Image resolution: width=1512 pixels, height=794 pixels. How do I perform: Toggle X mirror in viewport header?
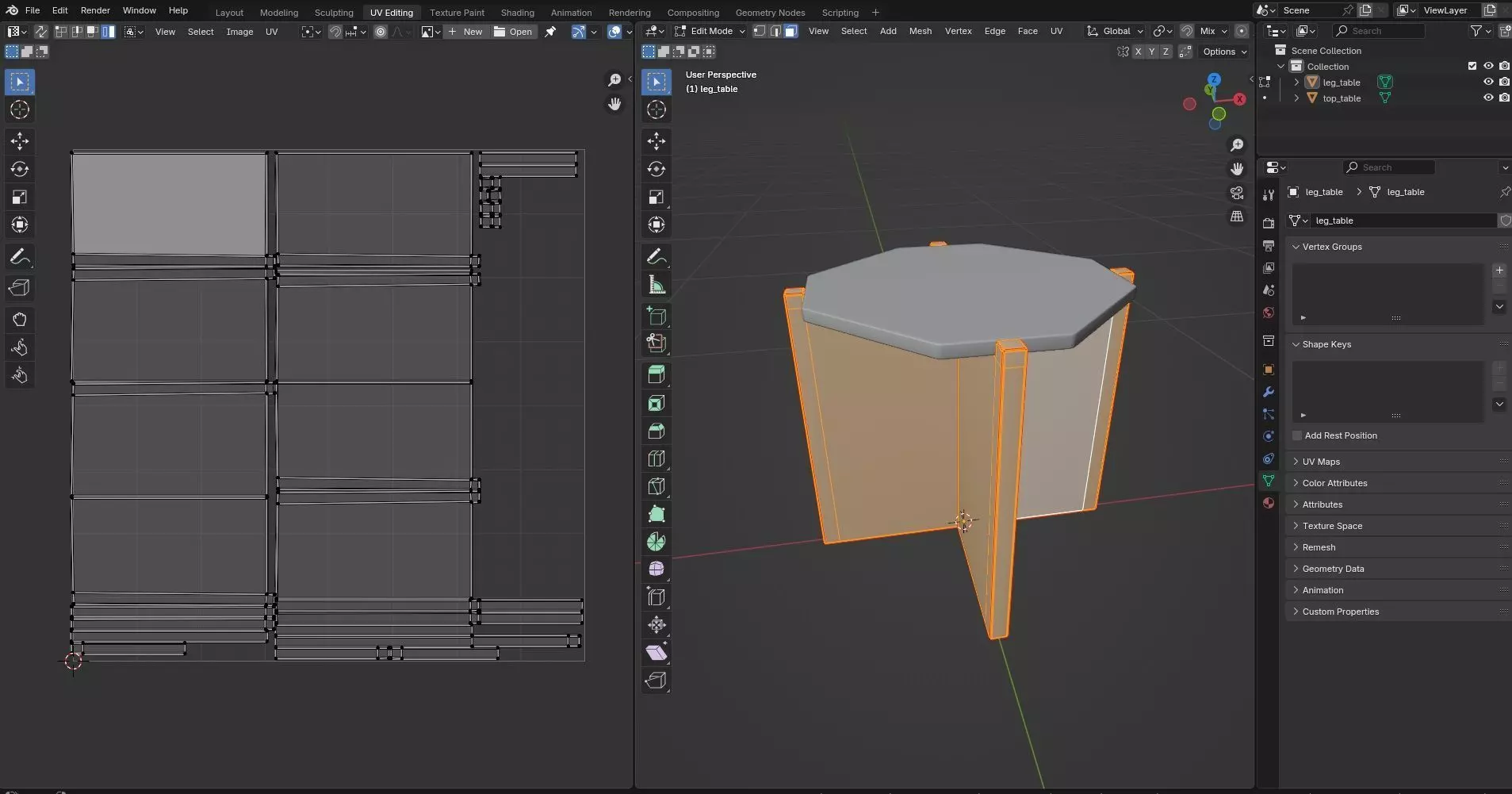pyautogui.click(x=1139, y=52)
